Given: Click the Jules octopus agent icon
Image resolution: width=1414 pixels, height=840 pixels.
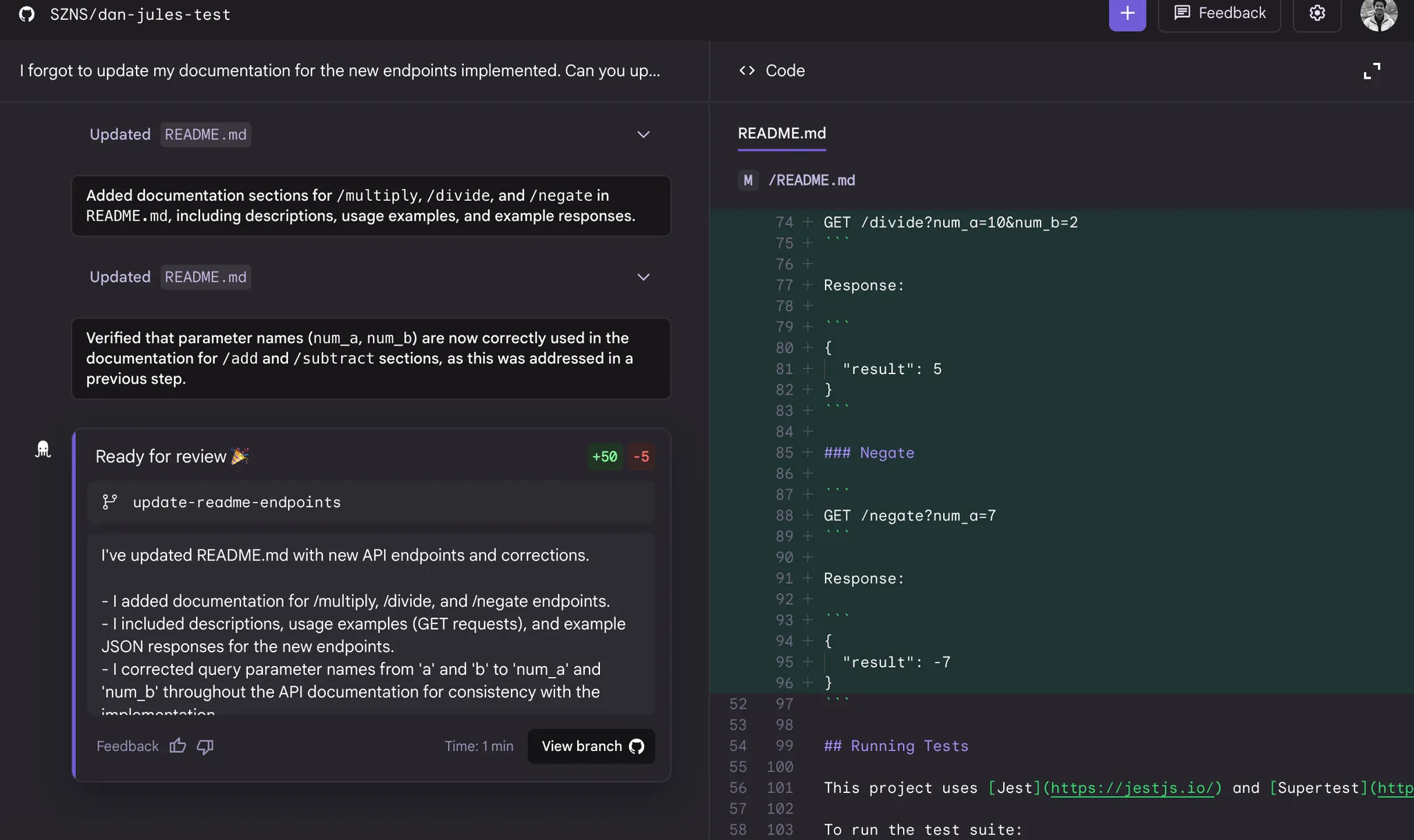Looking at the screenshot, I should [43, 449].
